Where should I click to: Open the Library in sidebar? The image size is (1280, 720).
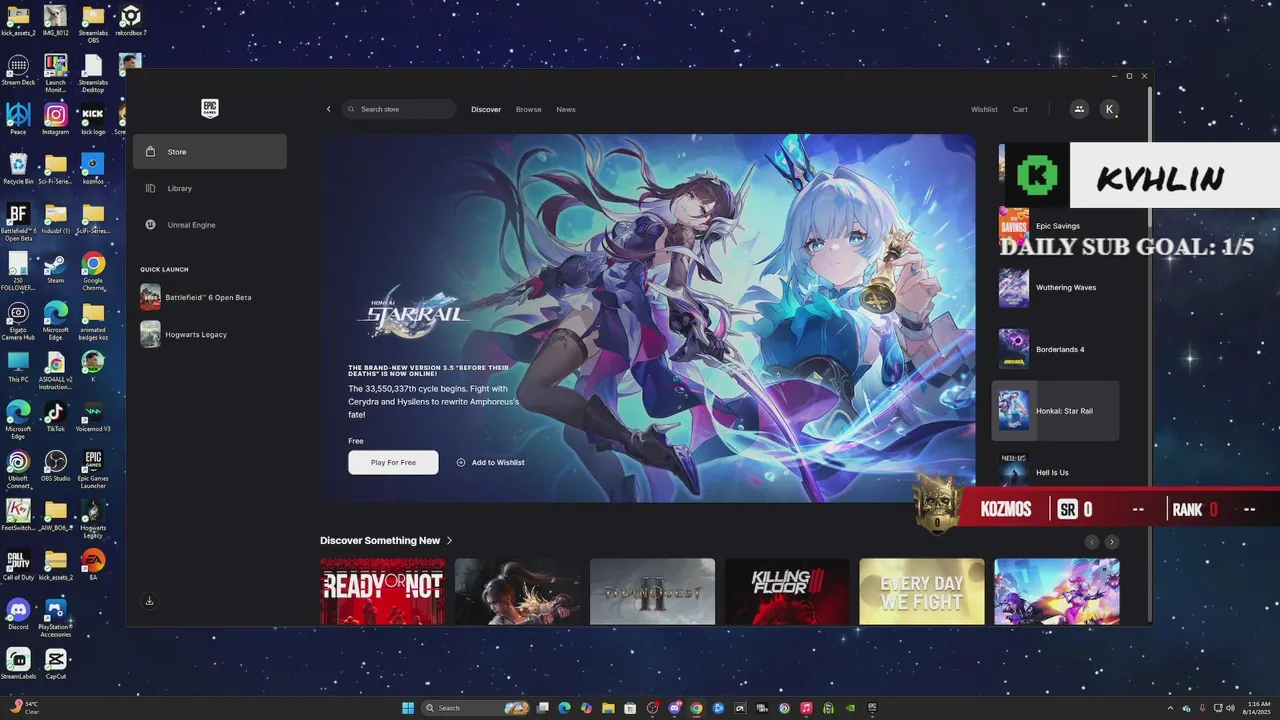click(x=210, y=188)
